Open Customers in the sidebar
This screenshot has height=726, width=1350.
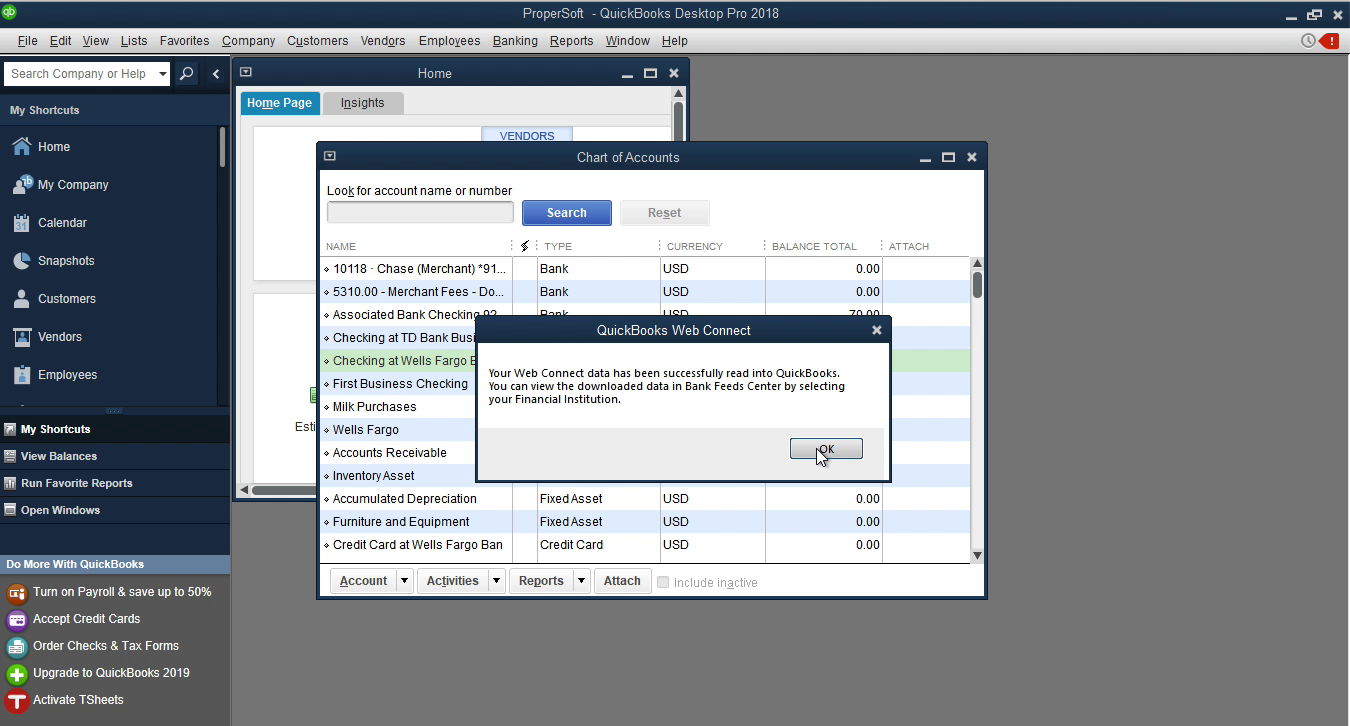tap(53, 298)
